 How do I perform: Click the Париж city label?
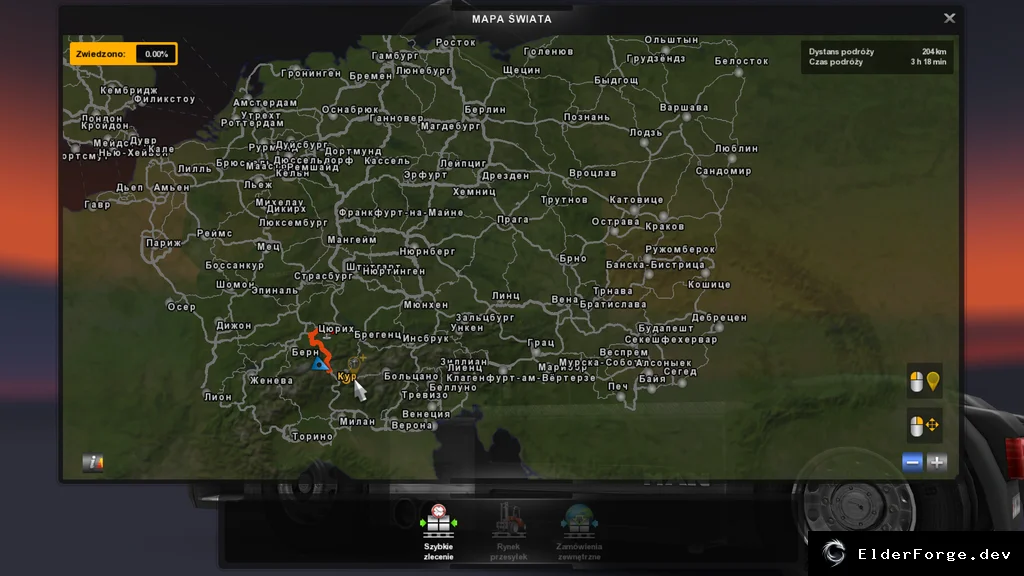click(x=163, y=243)
